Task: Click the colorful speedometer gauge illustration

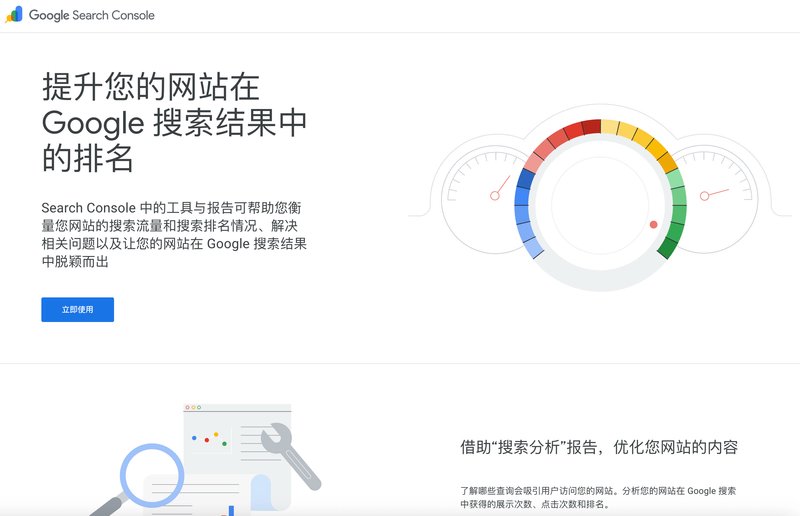Action: [600, 199]
